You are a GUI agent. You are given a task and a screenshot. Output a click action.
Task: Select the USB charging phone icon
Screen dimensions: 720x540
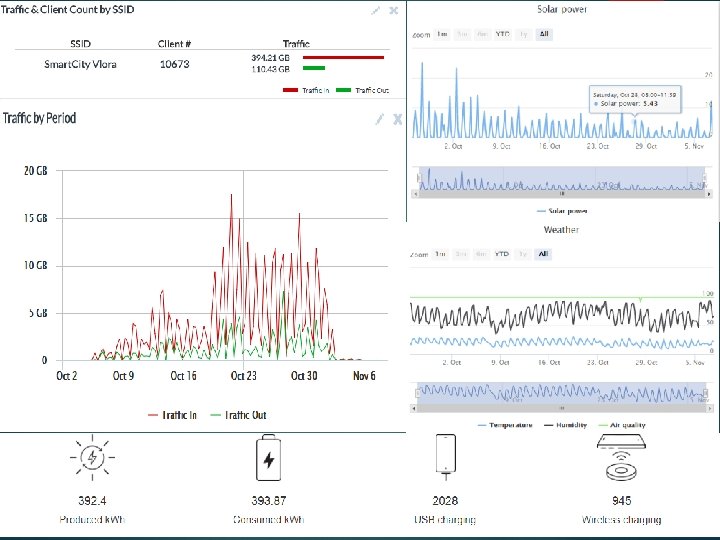pyautogui.click(x=445, y=457)
